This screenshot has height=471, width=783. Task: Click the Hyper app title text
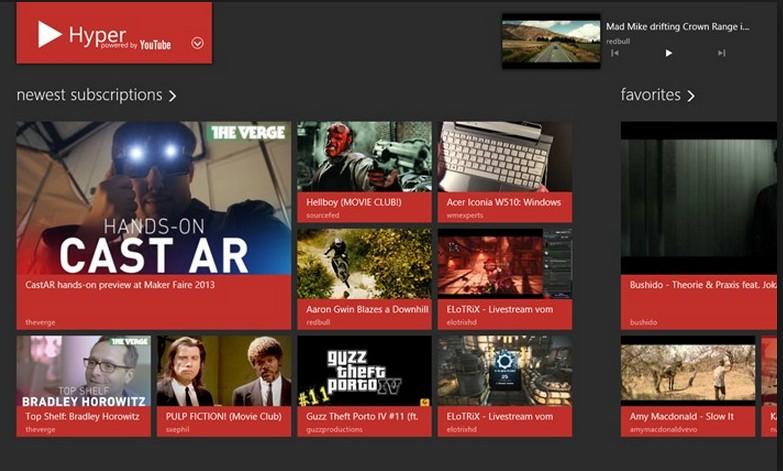[x=97, y=35]
